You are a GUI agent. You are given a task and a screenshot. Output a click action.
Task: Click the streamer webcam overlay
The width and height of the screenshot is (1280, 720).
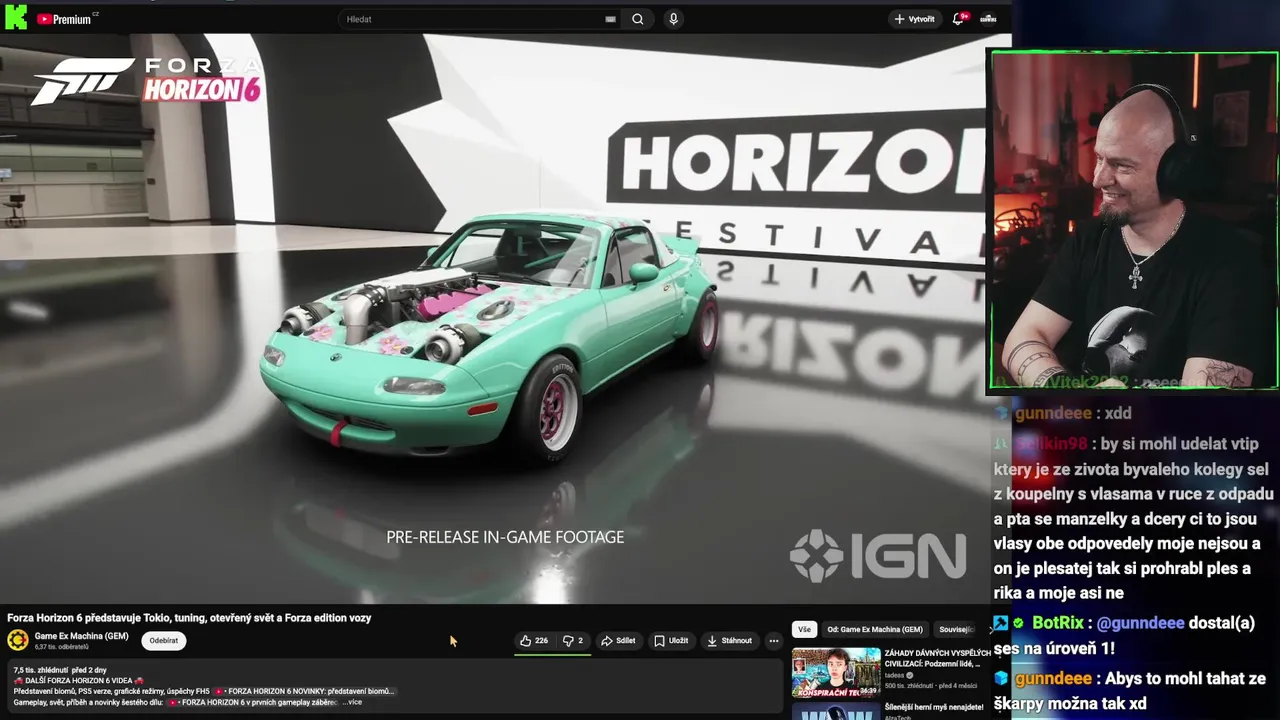click(1134, 220)
